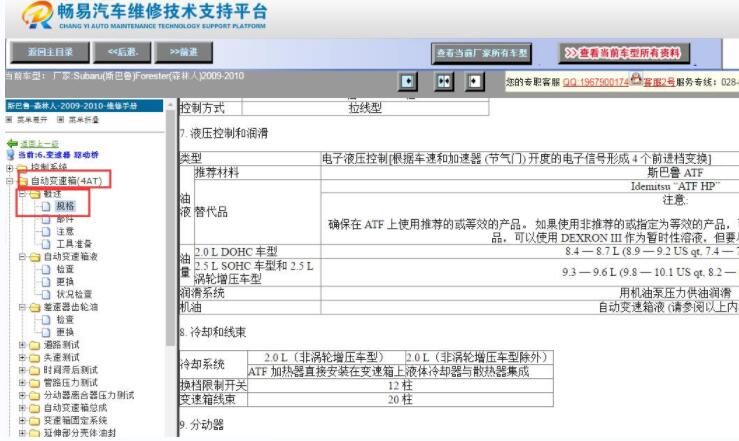Expand the 管路压力测试 tree node

point(22,383)
